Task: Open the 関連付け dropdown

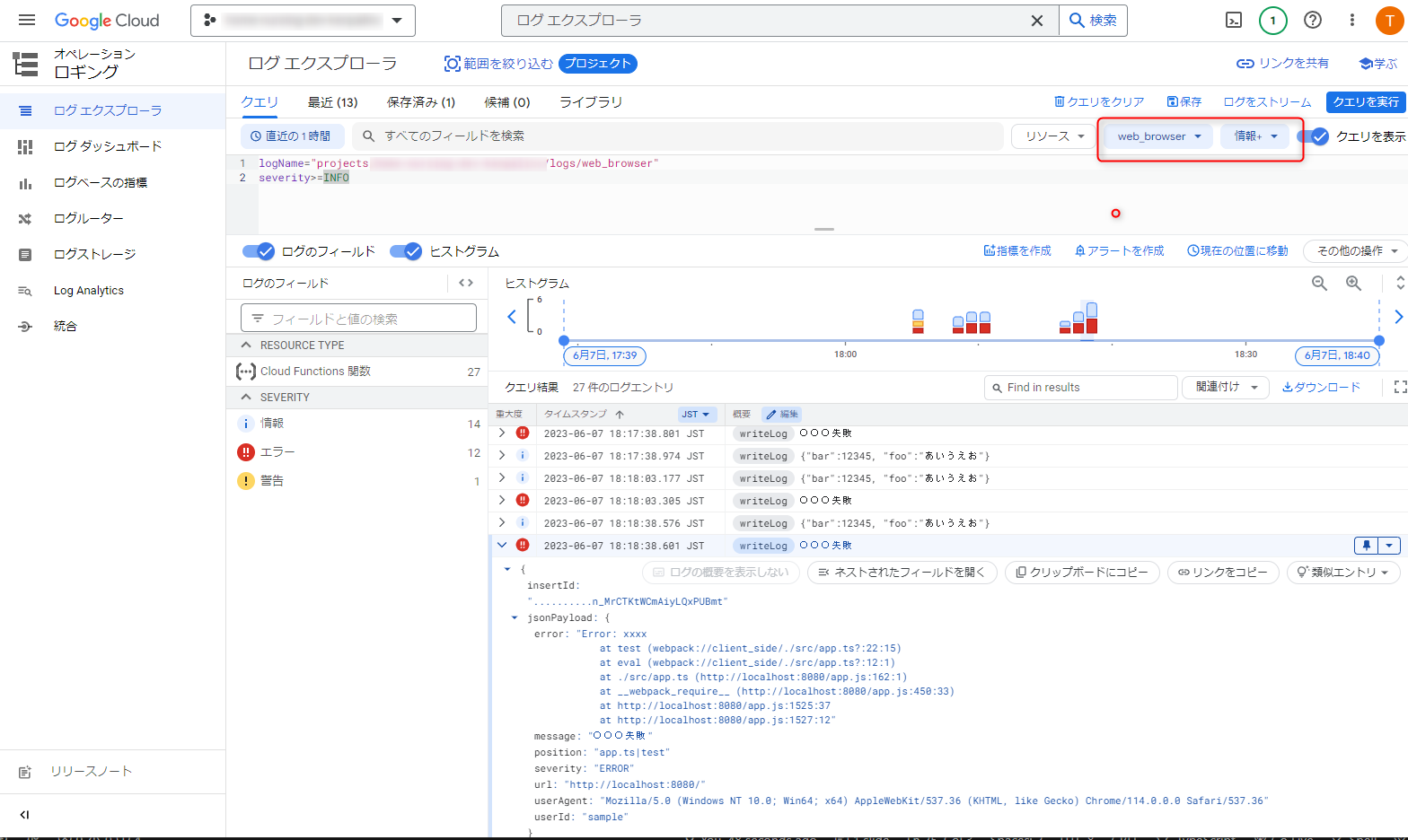Action: pyautogui.click(x=1226, y=387)
